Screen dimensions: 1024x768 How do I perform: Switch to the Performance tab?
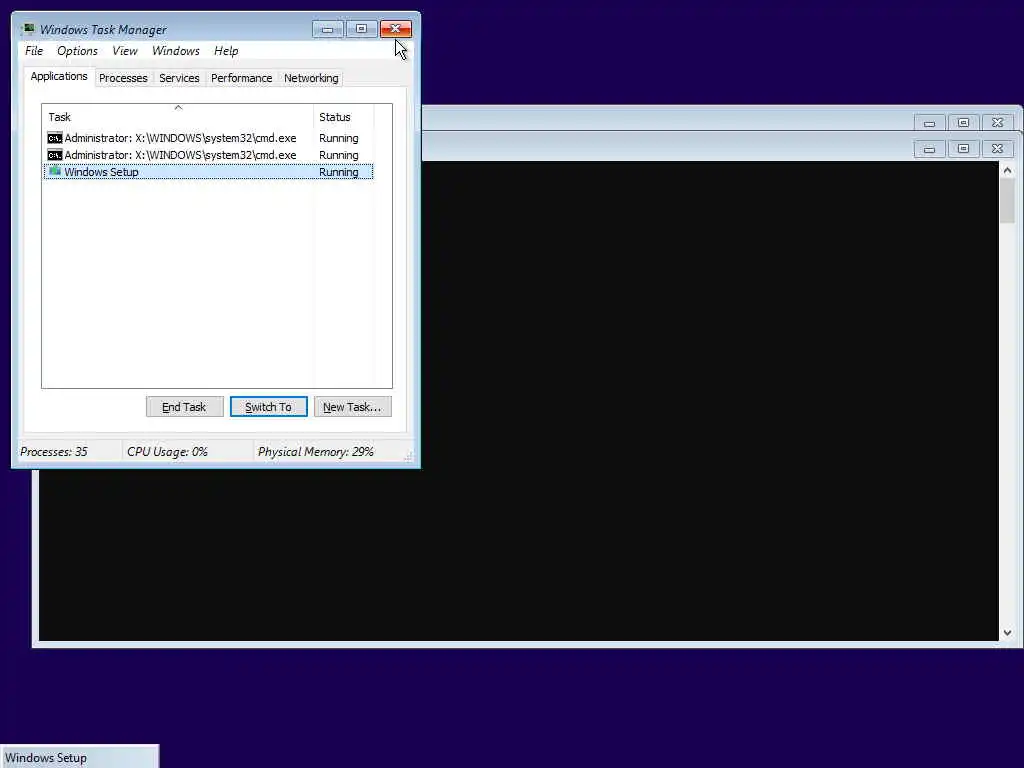pyautogui.click(x=241, y=78)
